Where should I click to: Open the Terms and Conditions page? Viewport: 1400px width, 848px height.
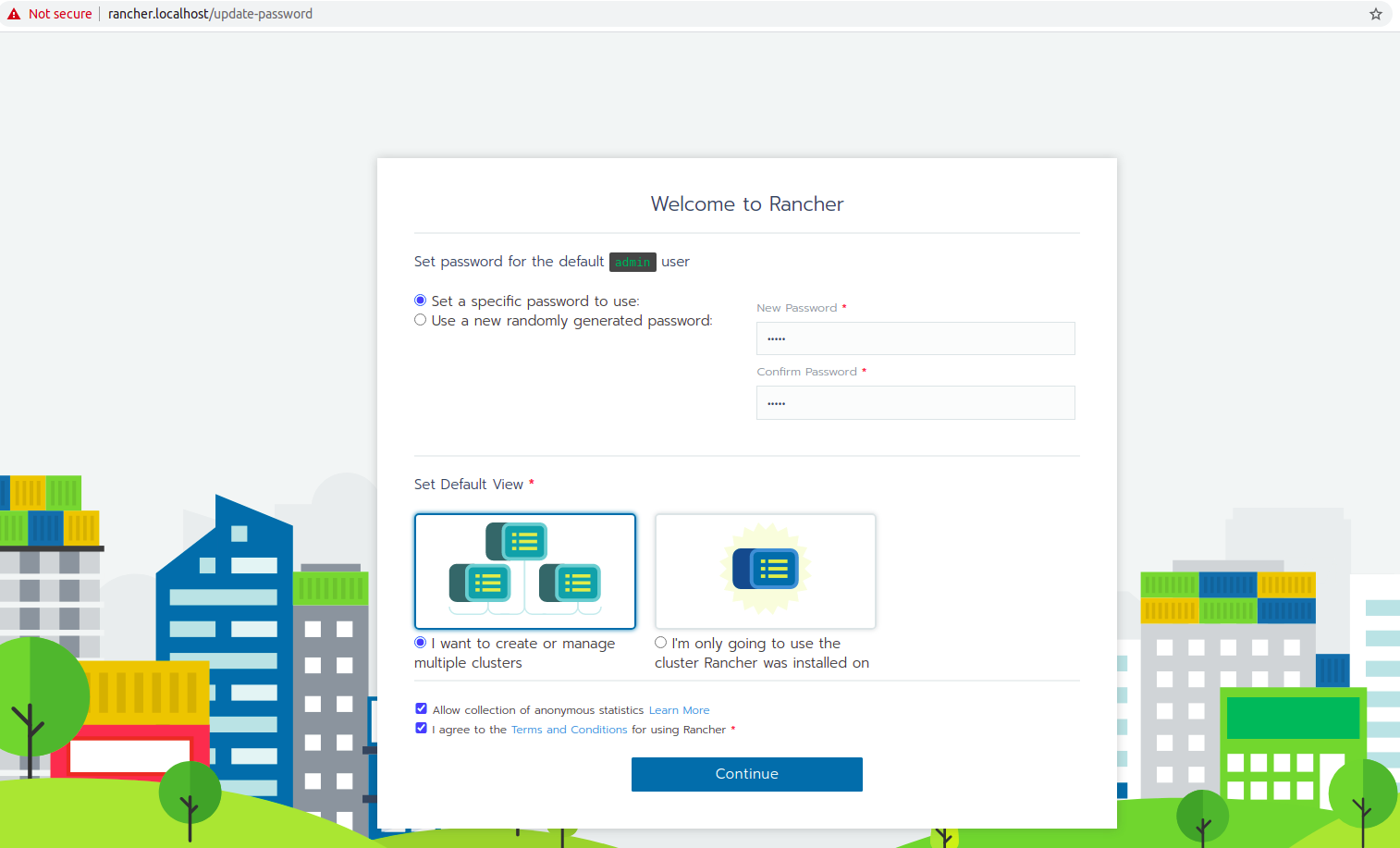click(569, 729)
